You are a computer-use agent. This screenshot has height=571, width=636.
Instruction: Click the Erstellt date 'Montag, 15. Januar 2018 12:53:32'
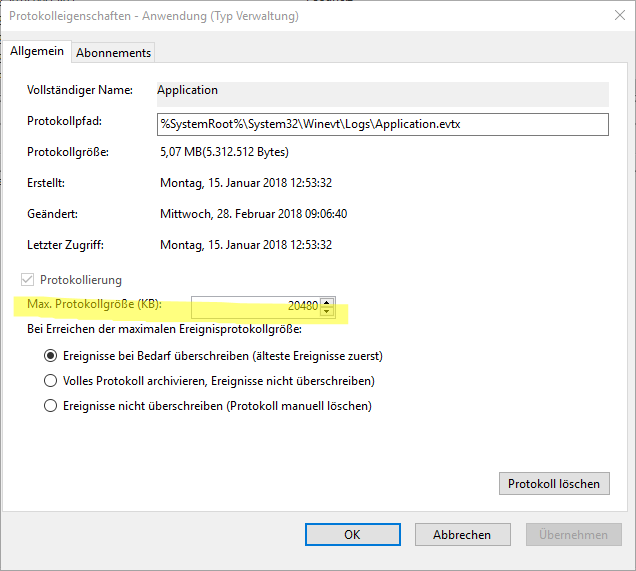pos(246,183)
